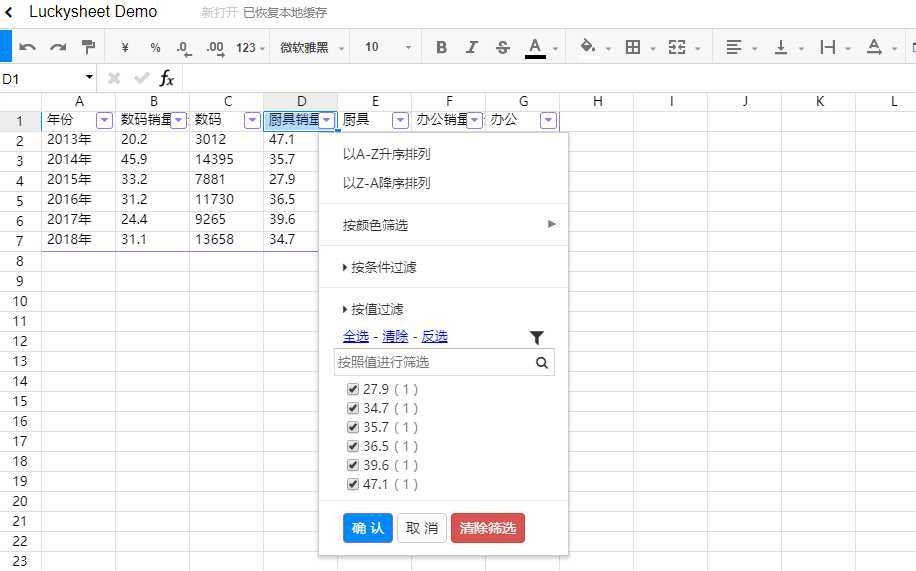Decrease decimal places

pos(183,48)
